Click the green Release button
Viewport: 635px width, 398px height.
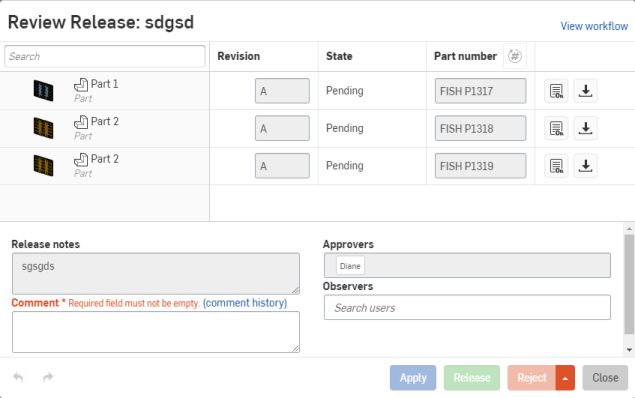pyautogui.click(x=472, y=378)
